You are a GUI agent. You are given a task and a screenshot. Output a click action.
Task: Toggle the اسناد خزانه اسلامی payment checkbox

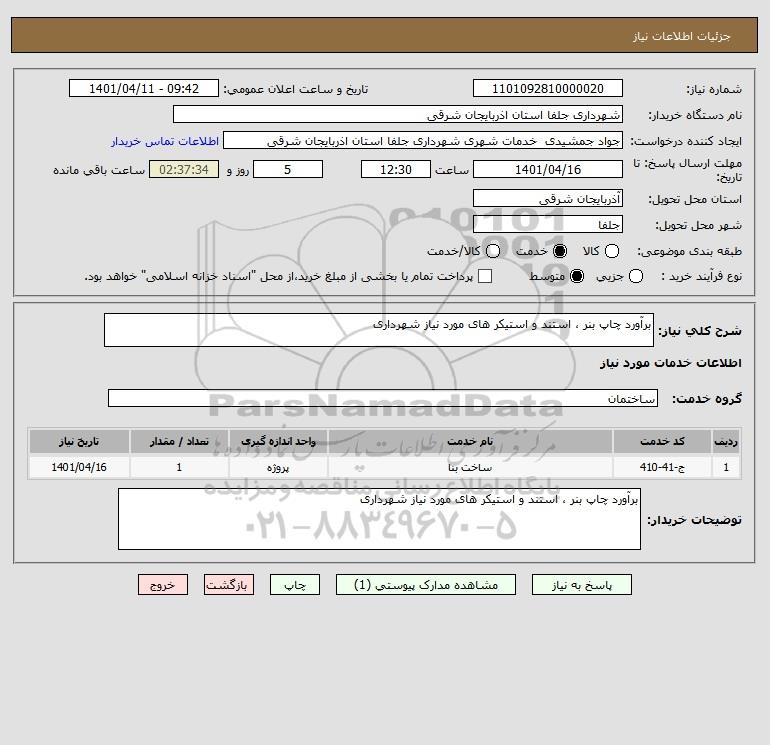485,276
